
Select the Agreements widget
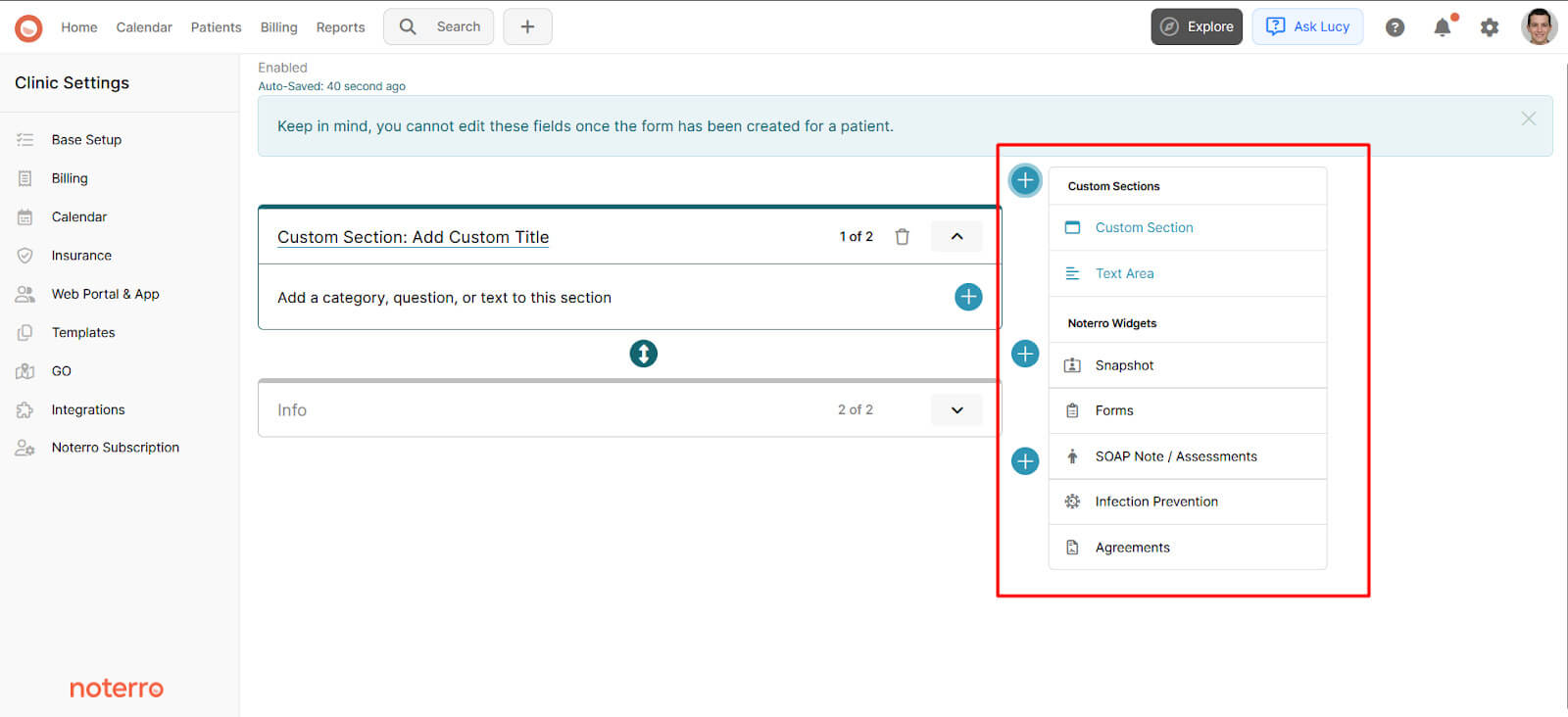pos(1188,548)
